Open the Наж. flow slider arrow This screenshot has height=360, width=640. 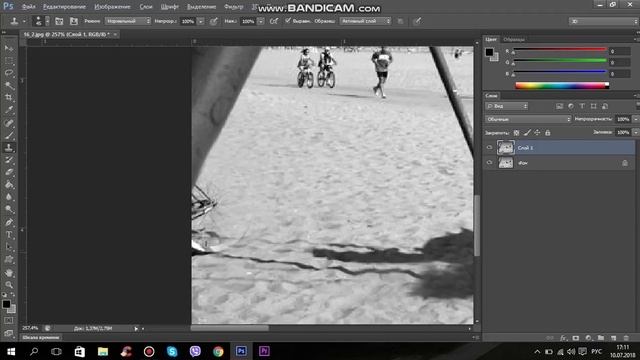tap(260, 21)
